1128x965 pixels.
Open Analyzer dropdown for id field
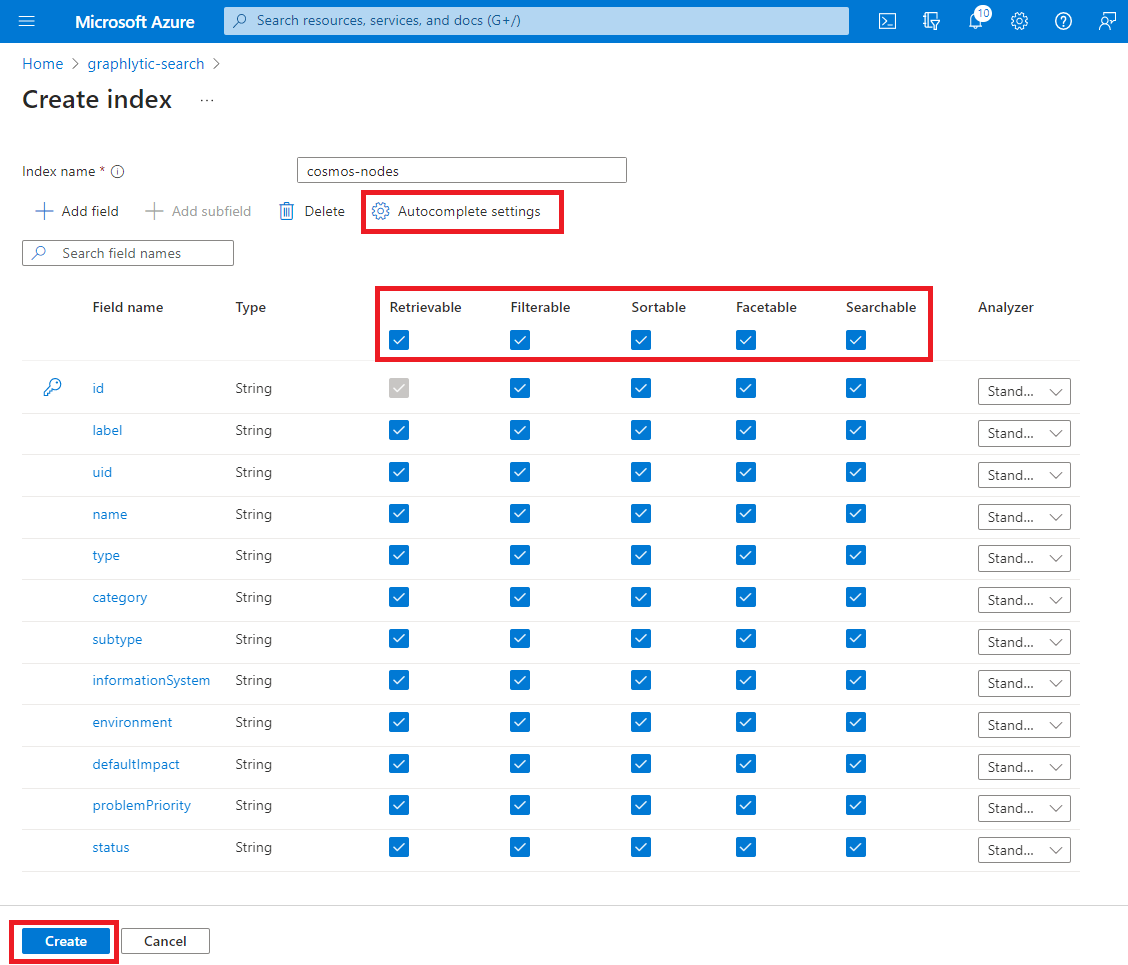coord(1024,392)
